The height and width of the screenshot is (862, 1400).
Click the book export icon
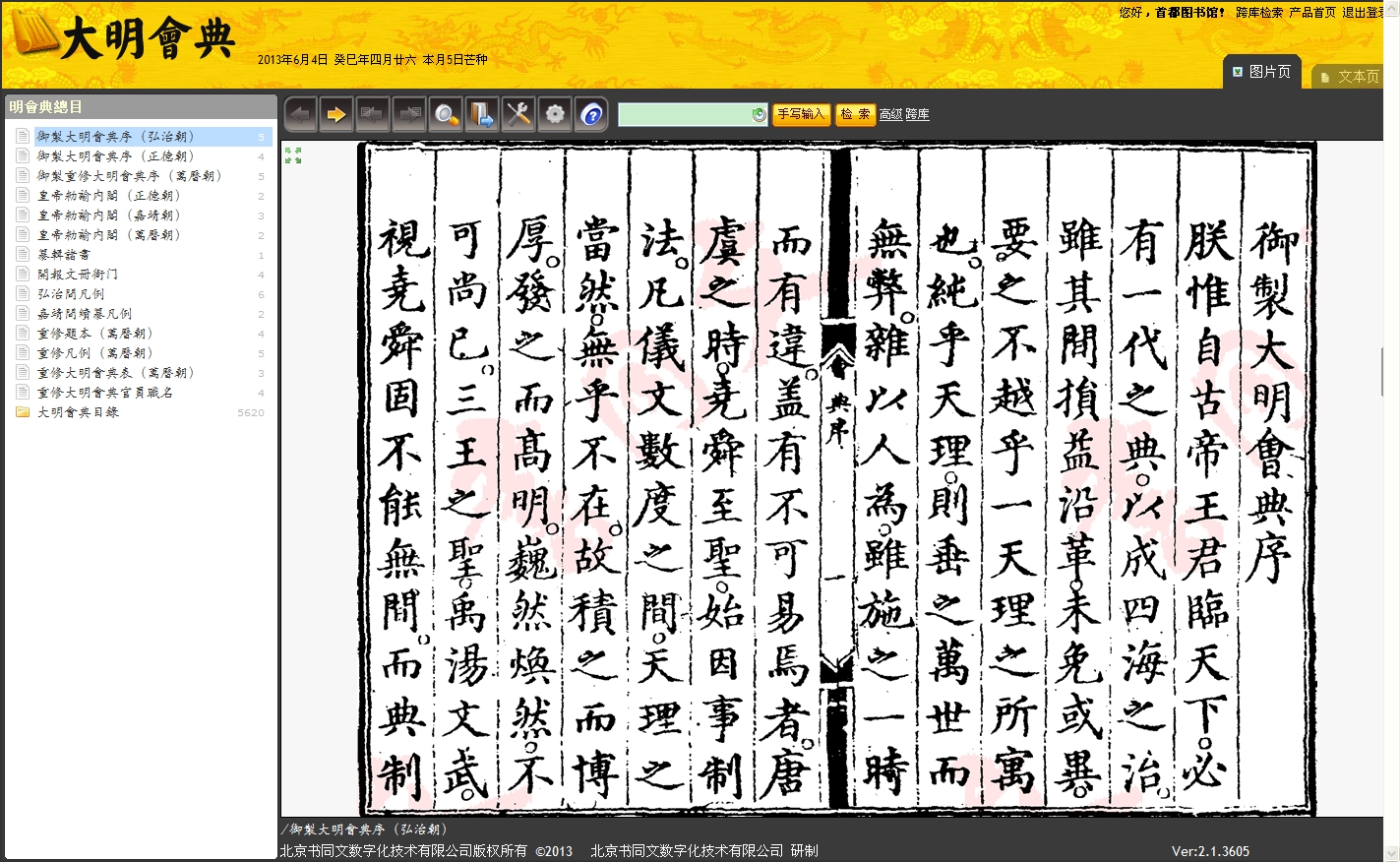click(x=482, y=115)
